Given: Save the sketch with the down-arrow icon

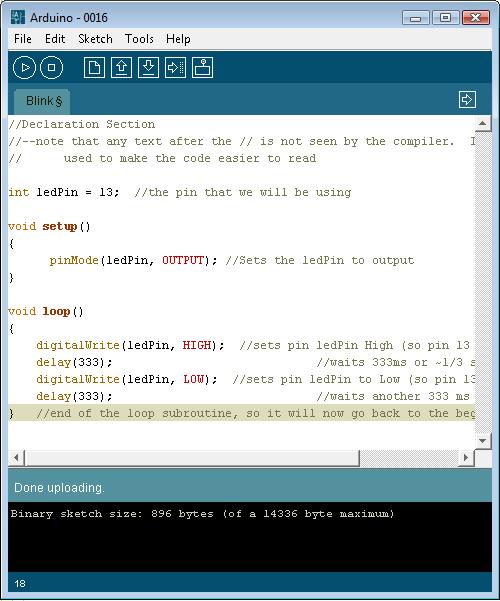Looking at the screenshot, I should coord(148,68).
